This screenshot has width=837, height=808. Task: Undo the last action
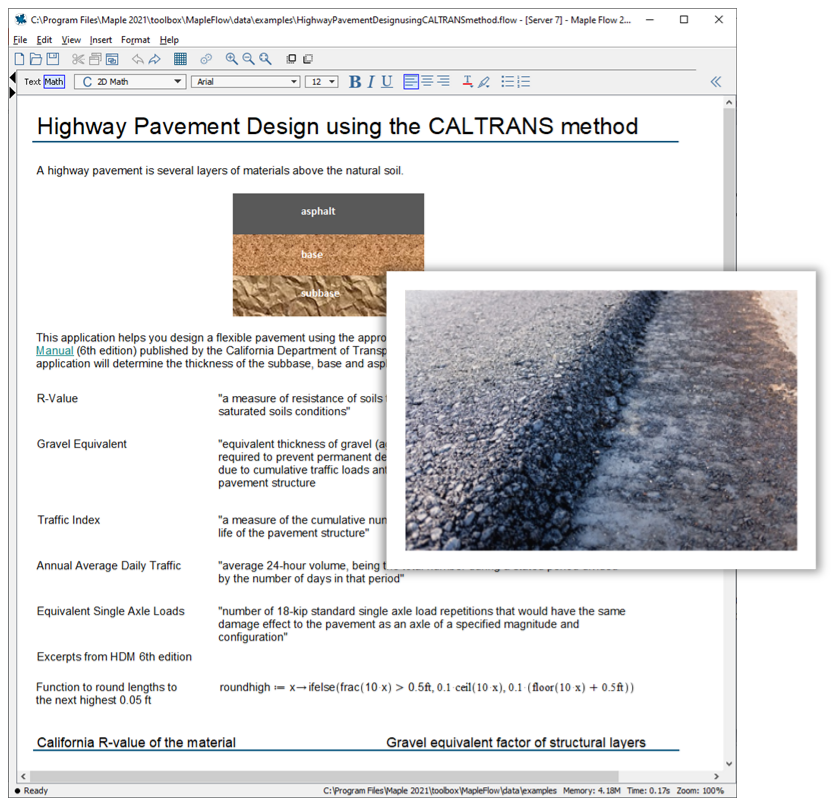click(x=138, y=59)
